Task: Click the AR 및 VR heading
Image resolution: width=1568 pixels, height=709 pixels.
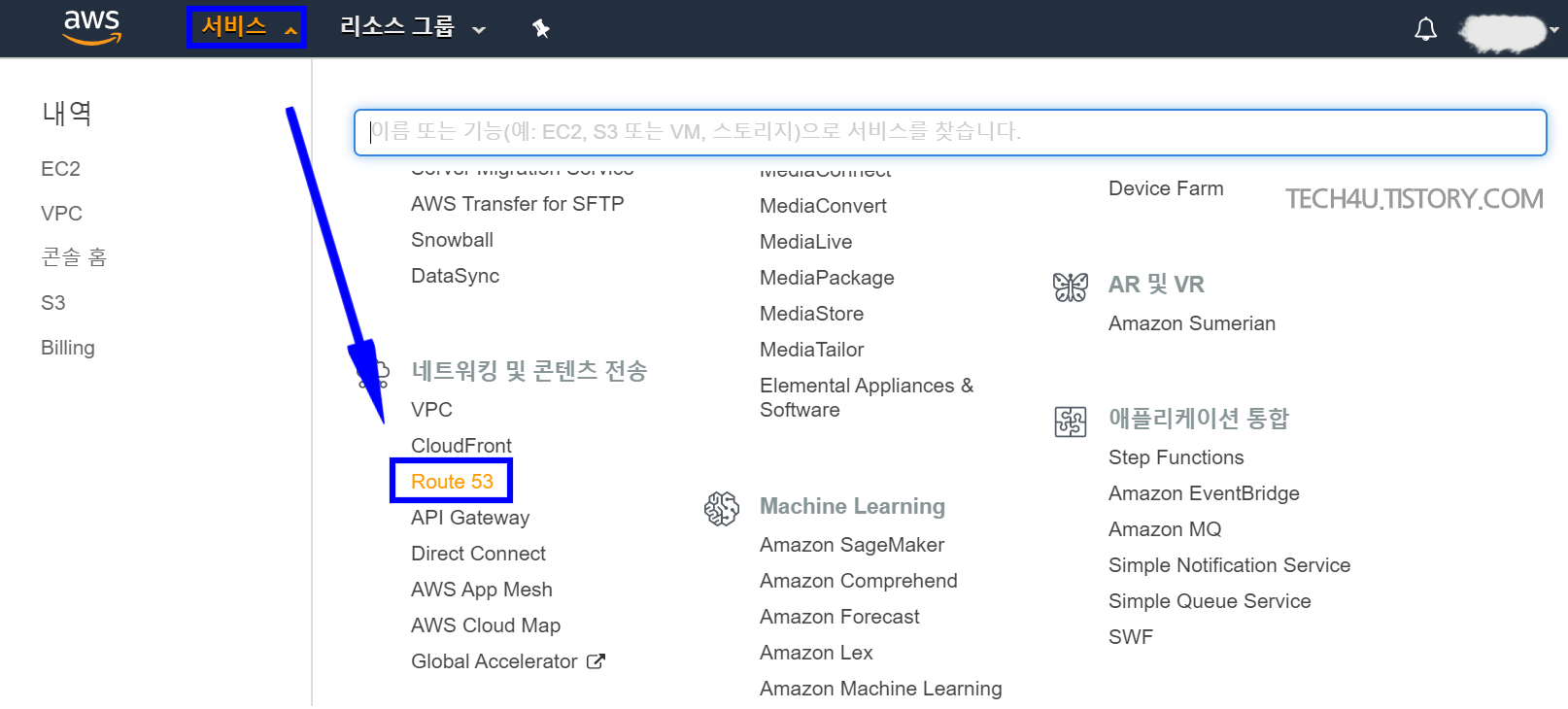Action: coord(1156,285)
